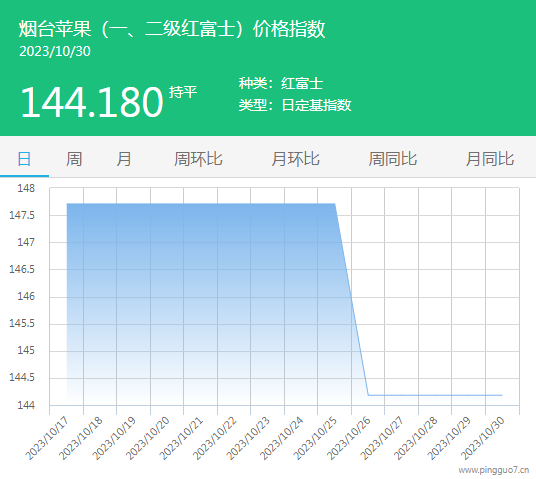Select the 日 daily tab
This screenshot has height=479, width=536.
point(24,159)
